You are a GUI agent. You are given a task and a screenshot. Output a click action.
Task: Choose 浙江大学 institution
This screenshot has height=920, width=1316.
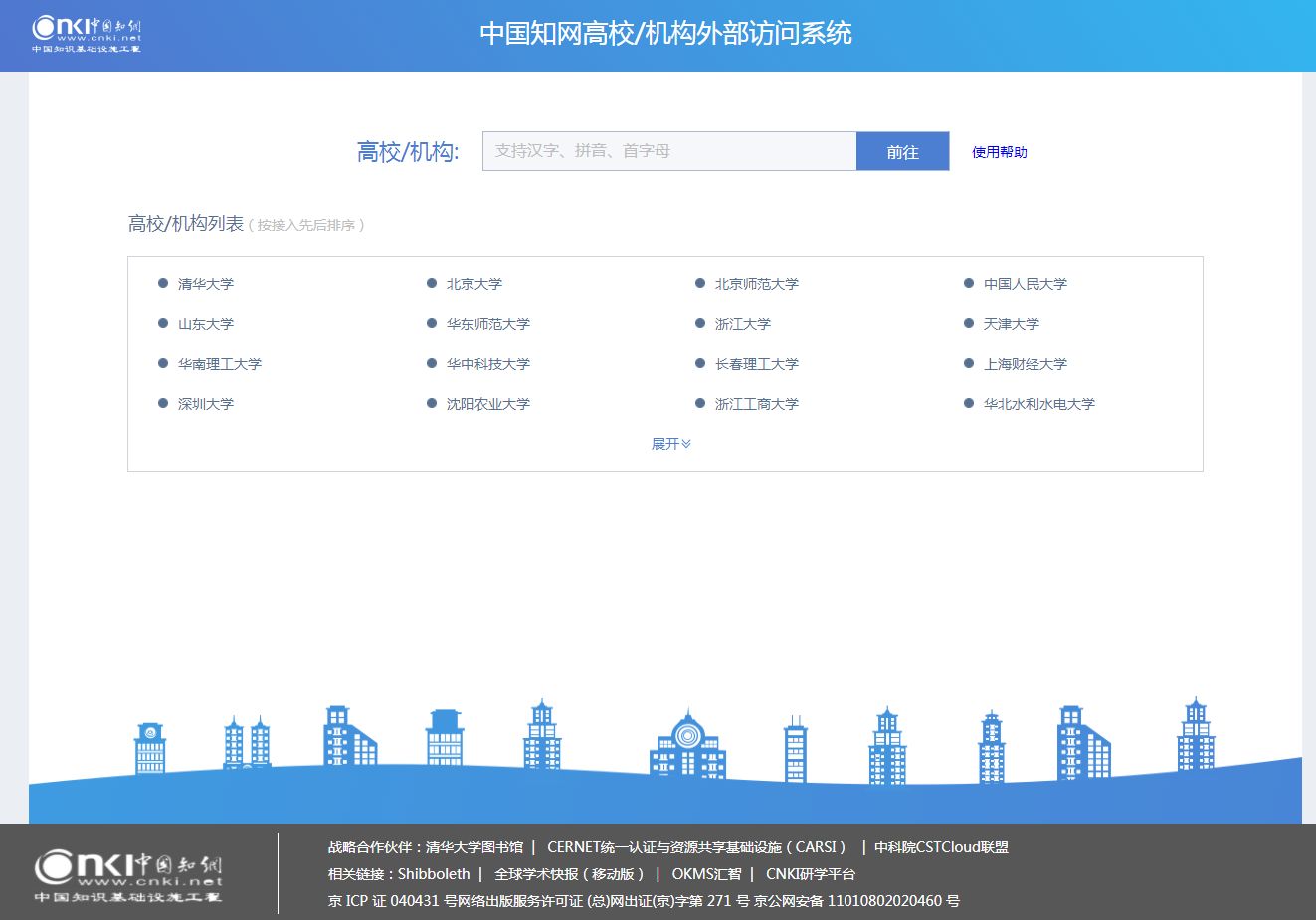tap(743, 324)
